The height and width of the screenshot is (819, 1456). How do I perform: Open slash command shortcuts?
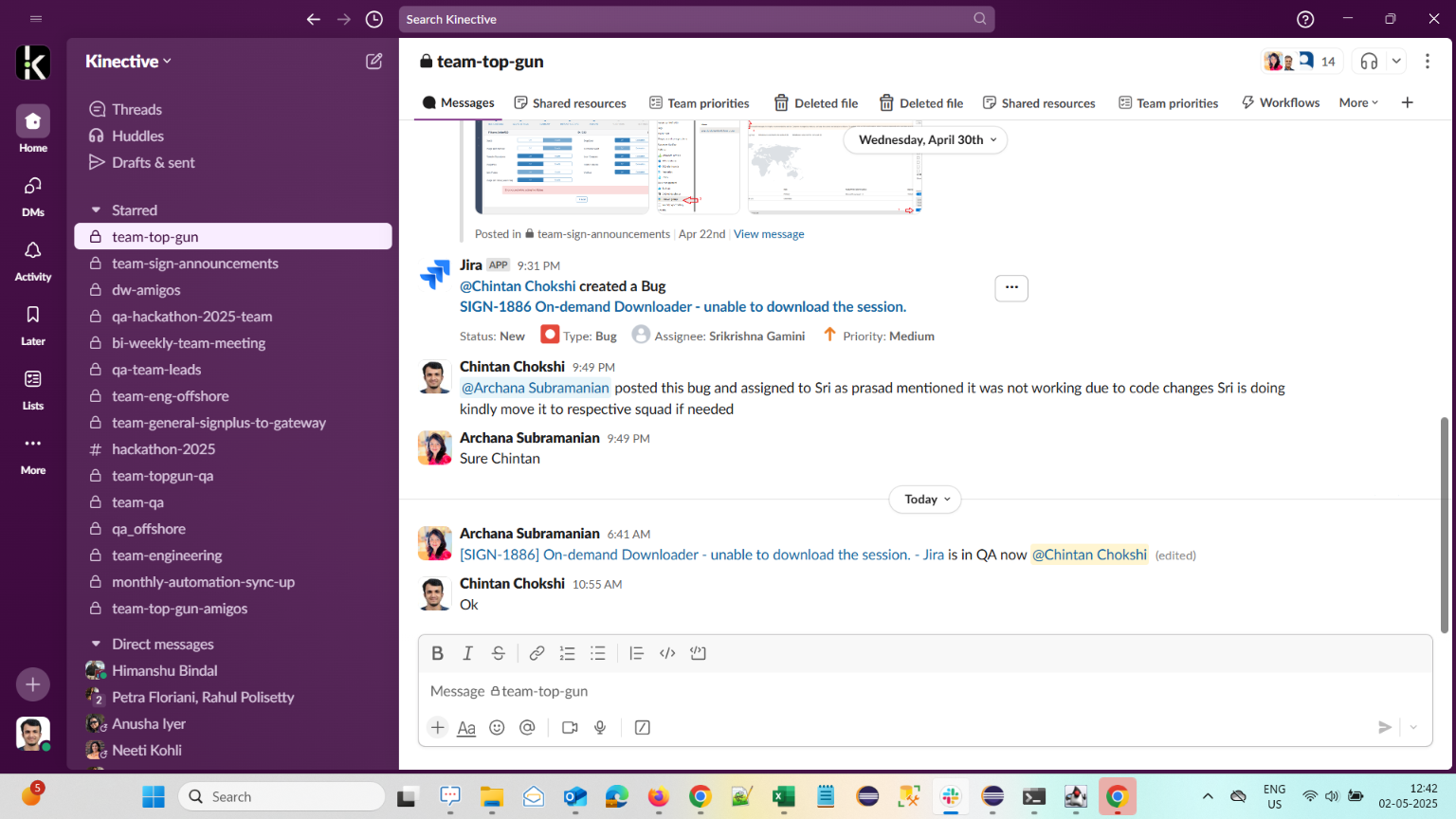coord(643,727)
